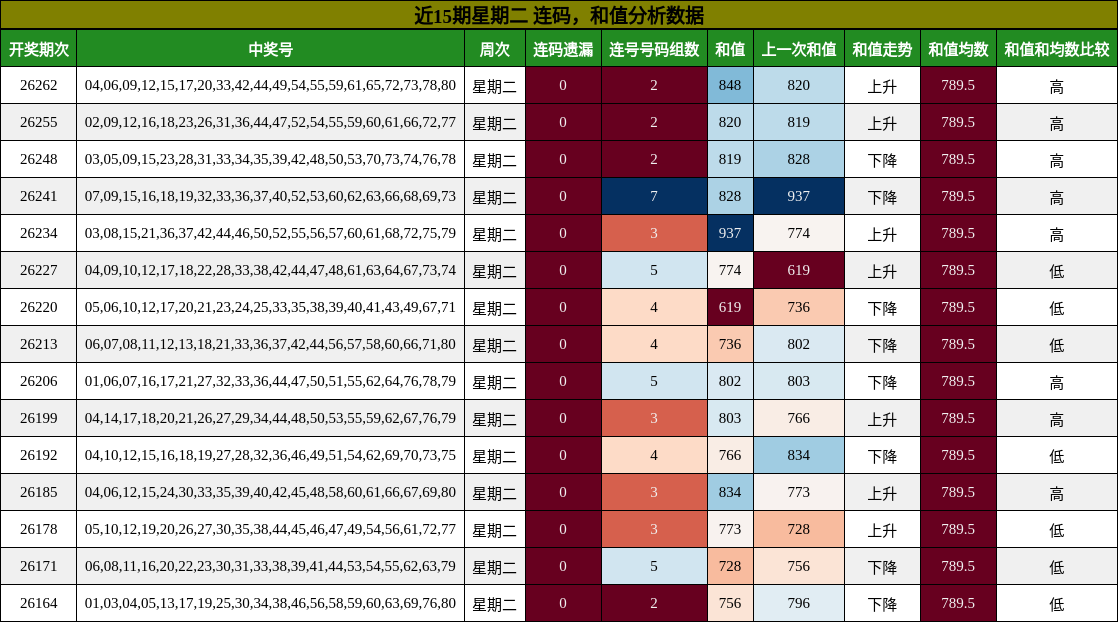This screenshot has width=1118, height=622.
Task: Click the 连码遗漏 column header
Action: [x=563, y=49]
